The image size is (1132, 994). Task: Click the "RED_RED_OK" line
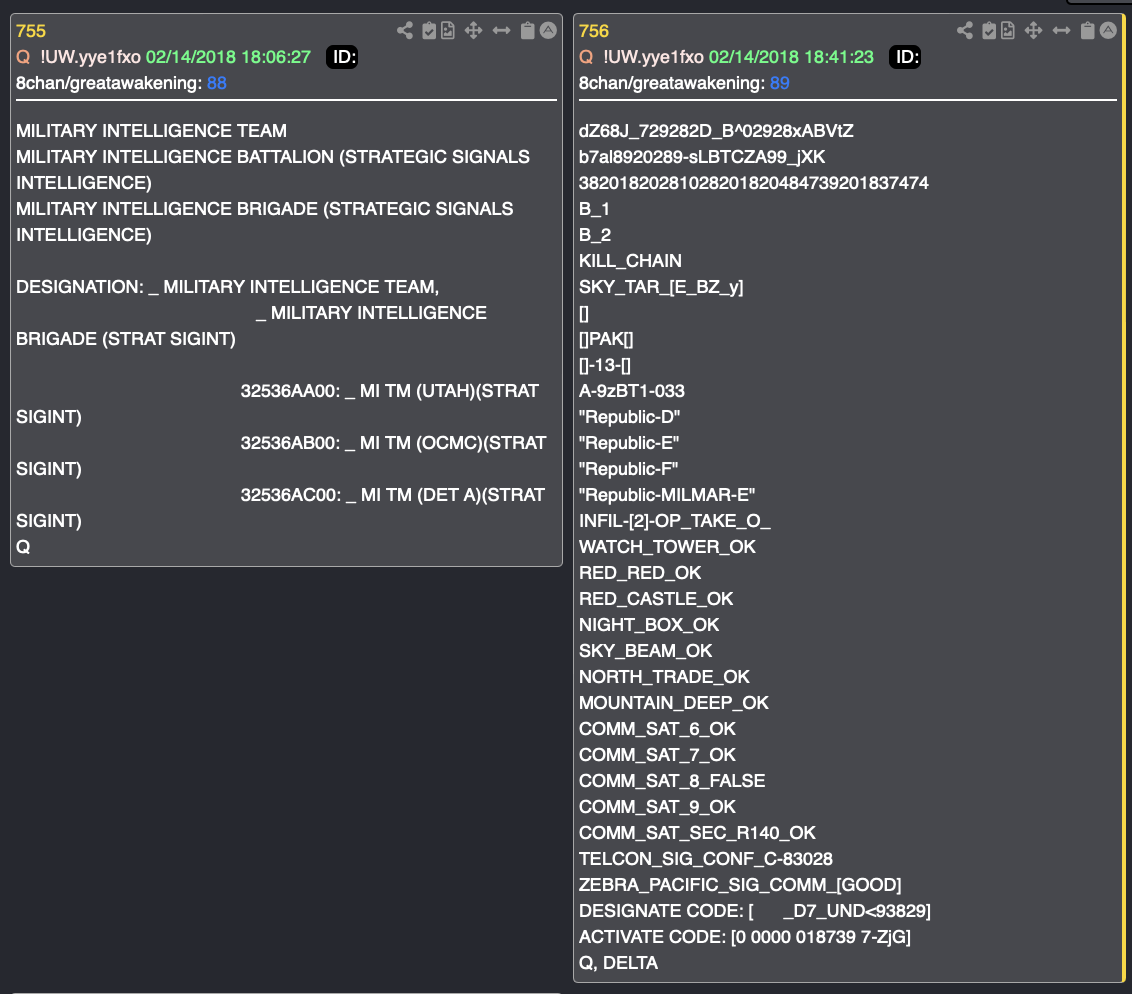(x=640, y=572)
